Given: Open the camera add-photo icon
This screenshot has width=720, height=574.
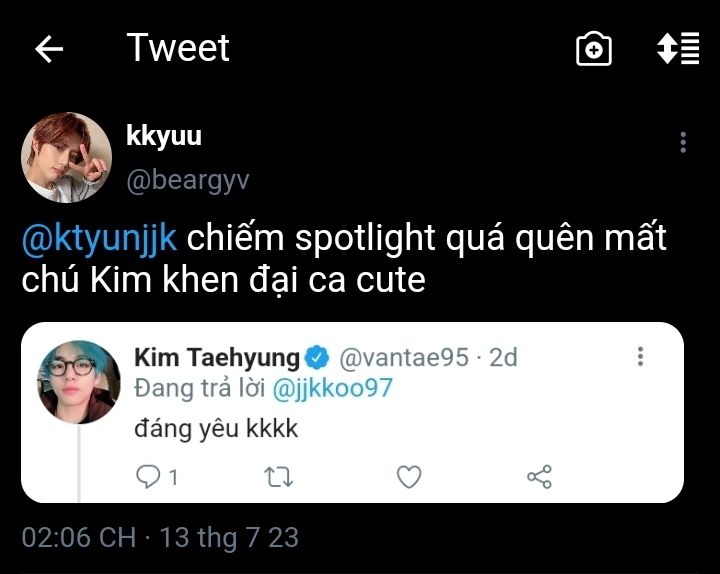Looking at the screenshot, I should click(x=594, y=49).
